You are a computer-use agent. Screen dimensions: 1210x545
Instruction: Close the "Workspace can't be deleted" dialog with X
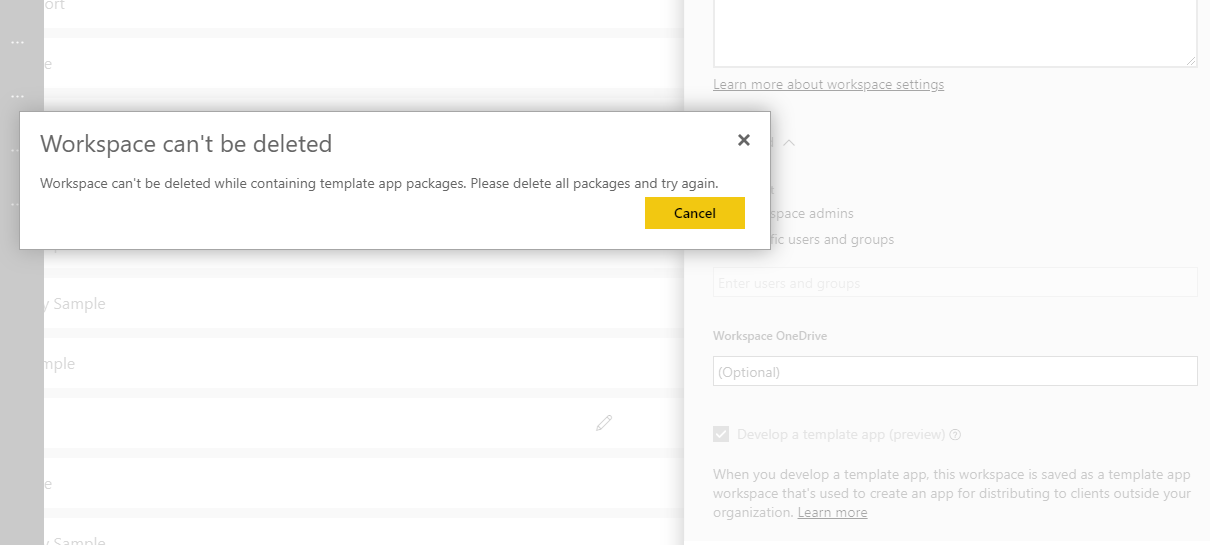click(743, 141)
